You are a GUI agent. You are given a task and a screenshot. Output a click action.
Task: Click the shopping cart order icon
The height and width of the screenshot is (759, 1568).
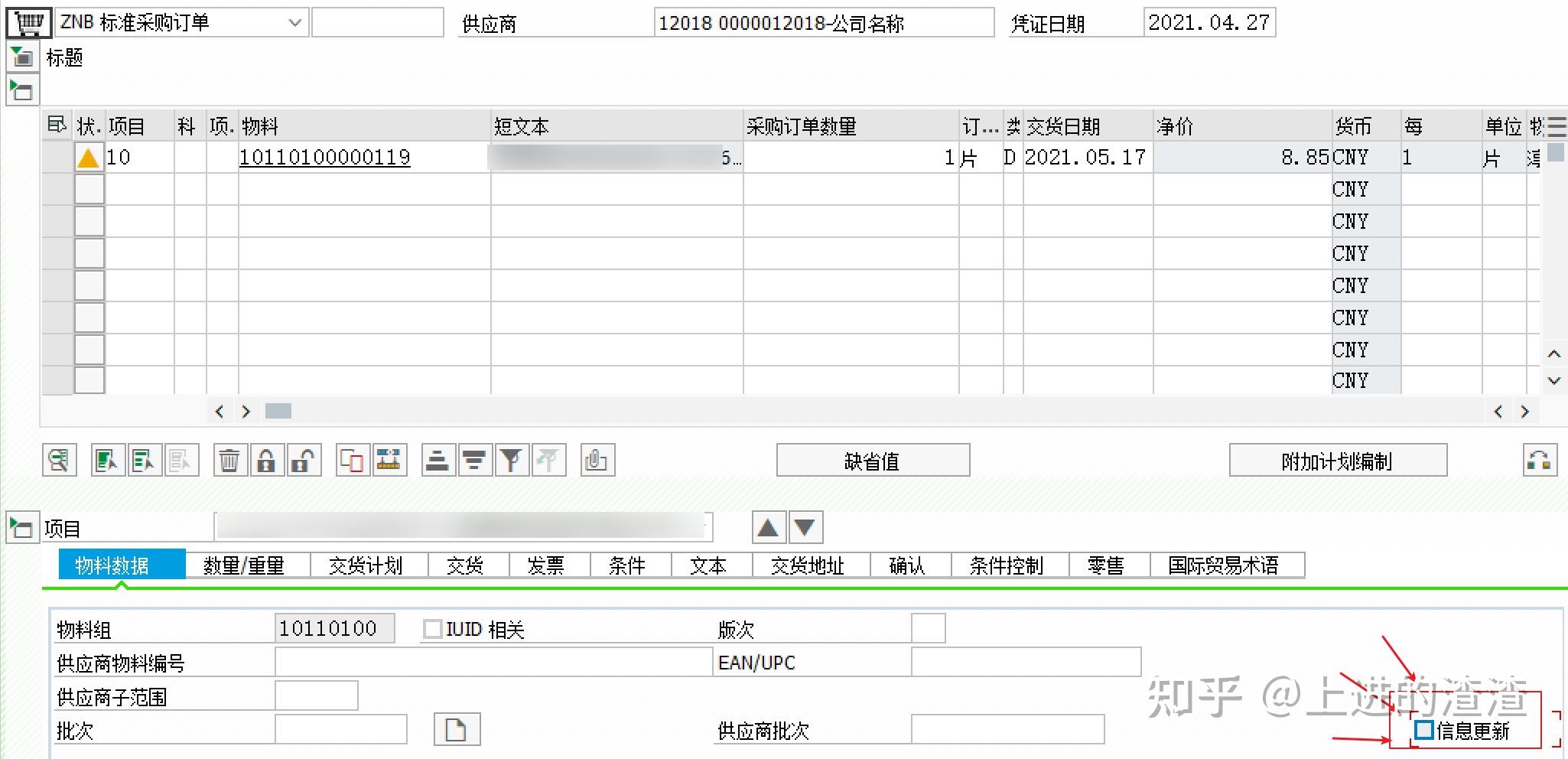coord(27,22)
